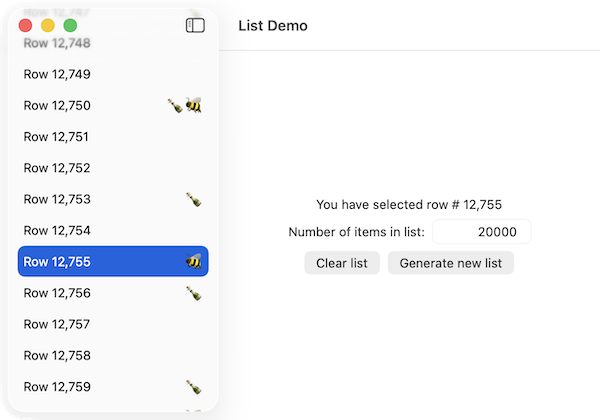Image resolution: width=600 pixels, height=420 pixels.
Task: Click the bottle emoji in Row 12,750
Action: 176,105
